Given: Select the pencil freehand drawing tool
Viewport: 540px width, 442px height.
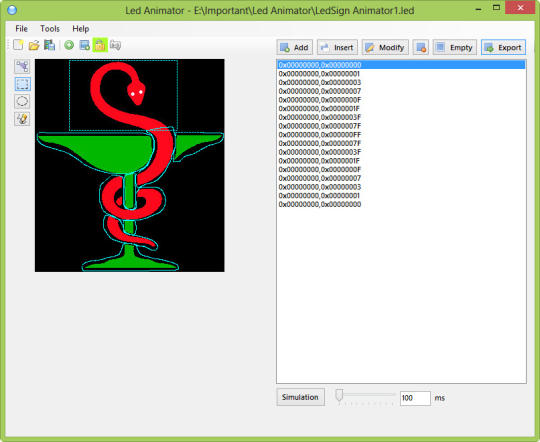Looking at the screenshot, I should (22, 119).
